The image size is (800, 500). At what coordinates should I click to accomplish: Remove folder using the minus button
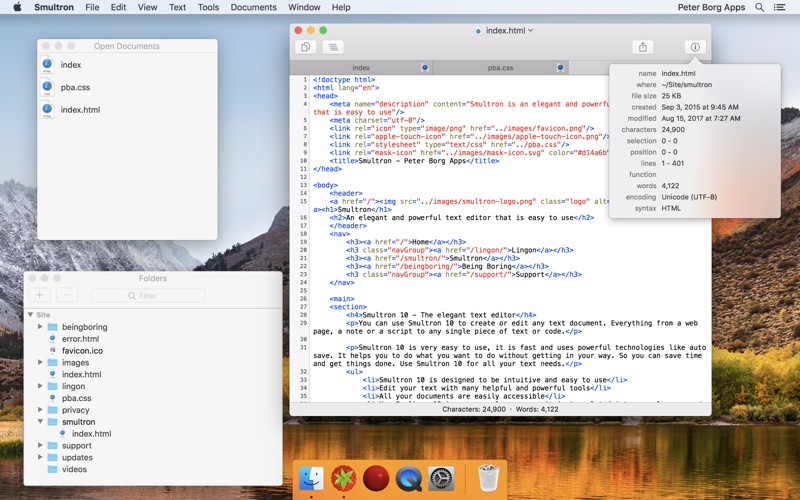pyautogui.click(x=66, y=296)
